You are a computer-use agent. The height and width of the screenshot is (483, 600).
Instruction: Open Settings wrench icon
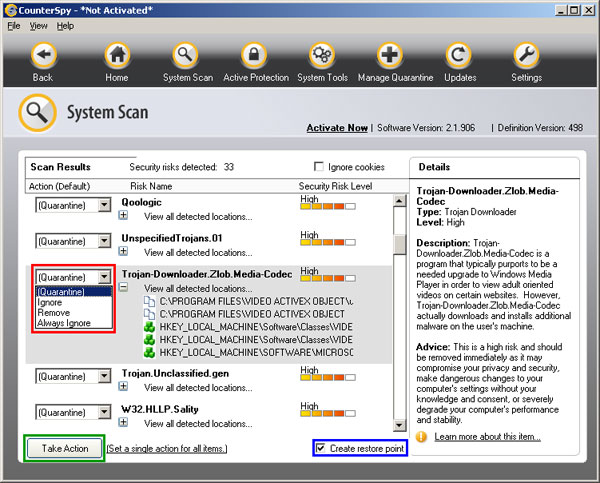tap(526, 55)
